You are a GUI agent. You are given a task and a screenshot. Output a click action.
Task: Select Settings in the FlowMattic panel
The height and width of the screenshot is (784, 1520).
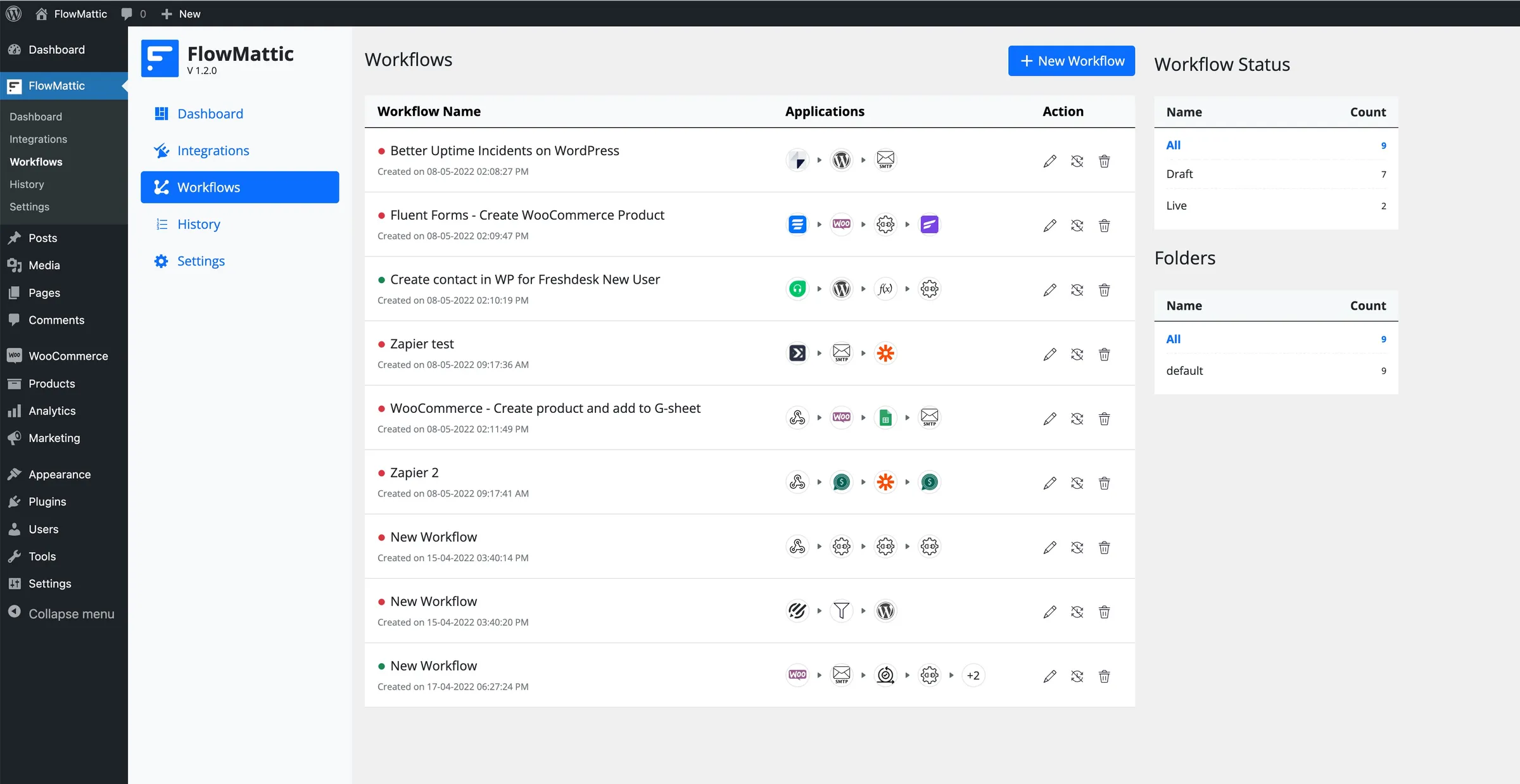pyautogui.click(x=201, y=260)
